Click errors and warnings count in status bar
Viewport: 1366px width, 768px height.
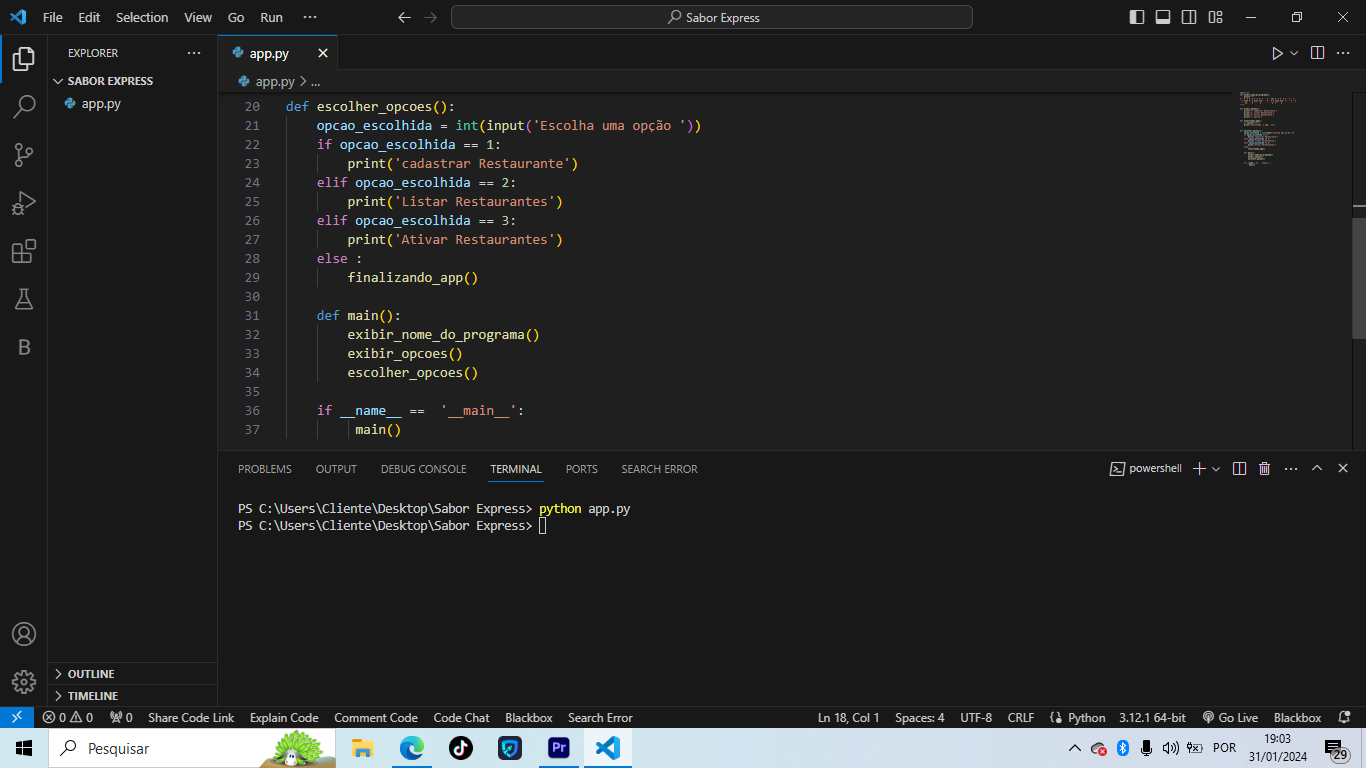[x=68, y=717]
